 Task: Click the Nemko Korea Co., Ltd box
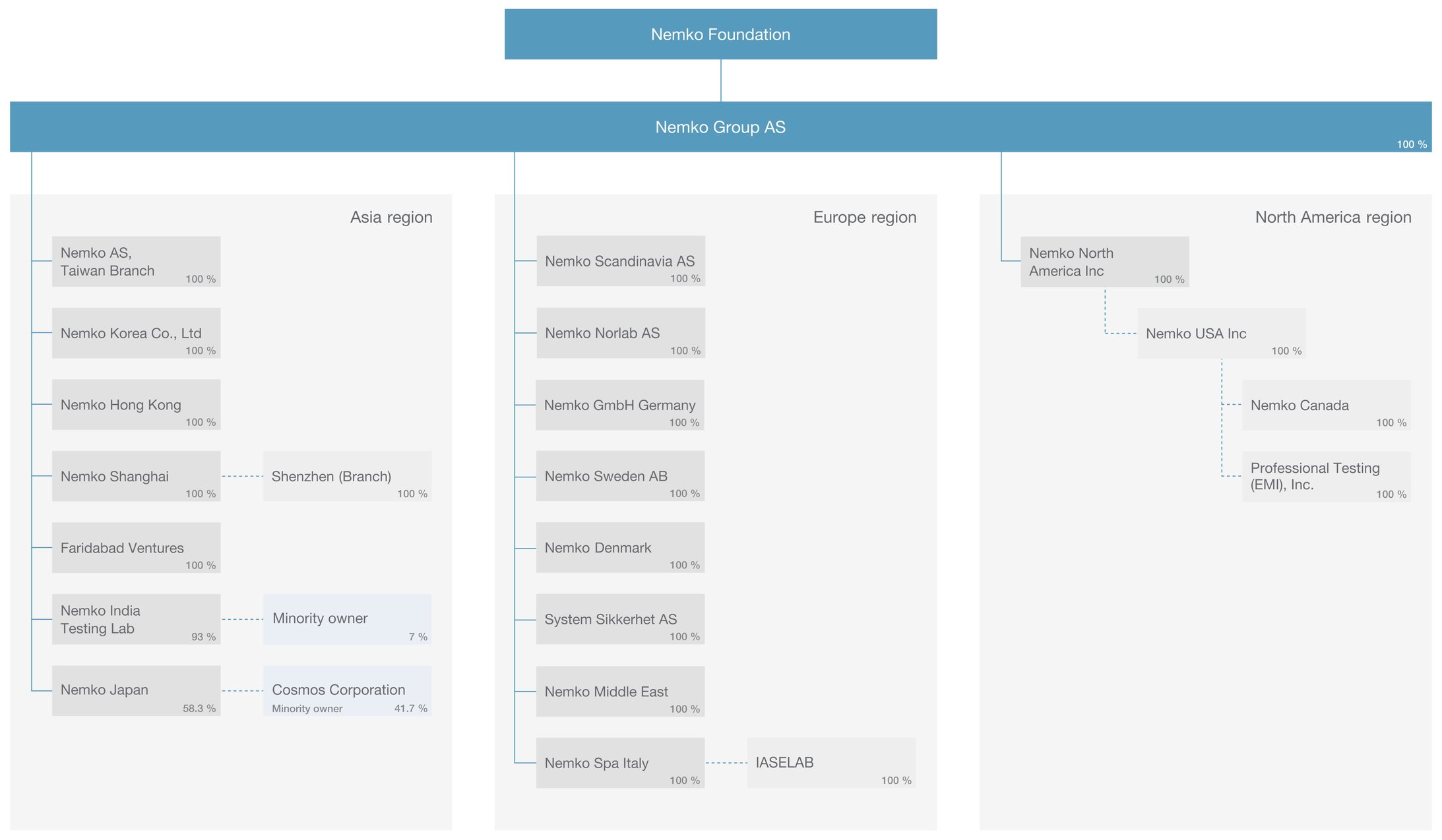pyautogui.click(x=136, y=333)
